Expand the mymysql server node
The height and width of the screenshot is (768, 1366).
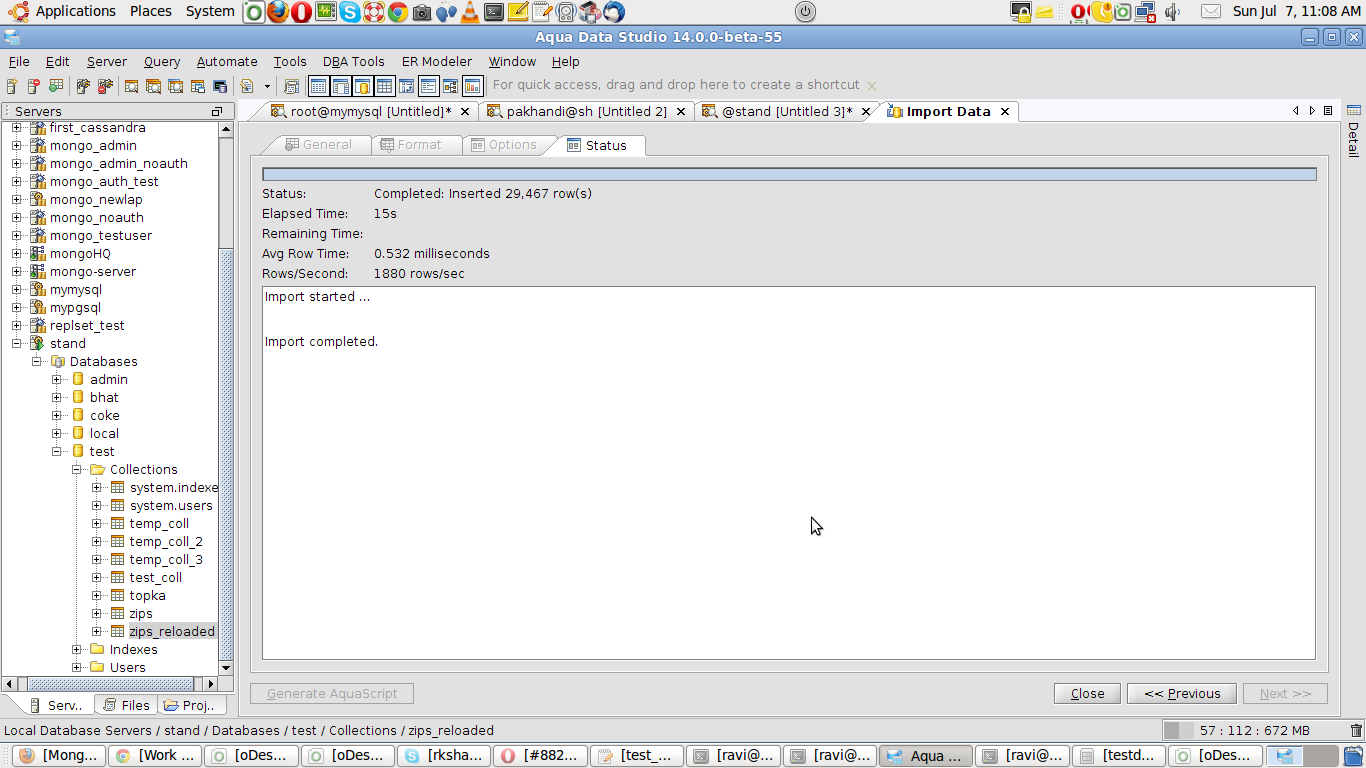point(16,289)
